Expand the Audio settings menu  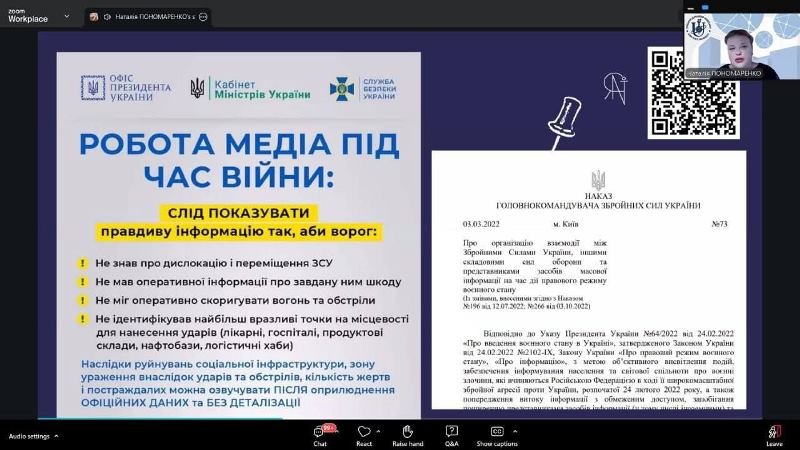click(x=56, y=436)
